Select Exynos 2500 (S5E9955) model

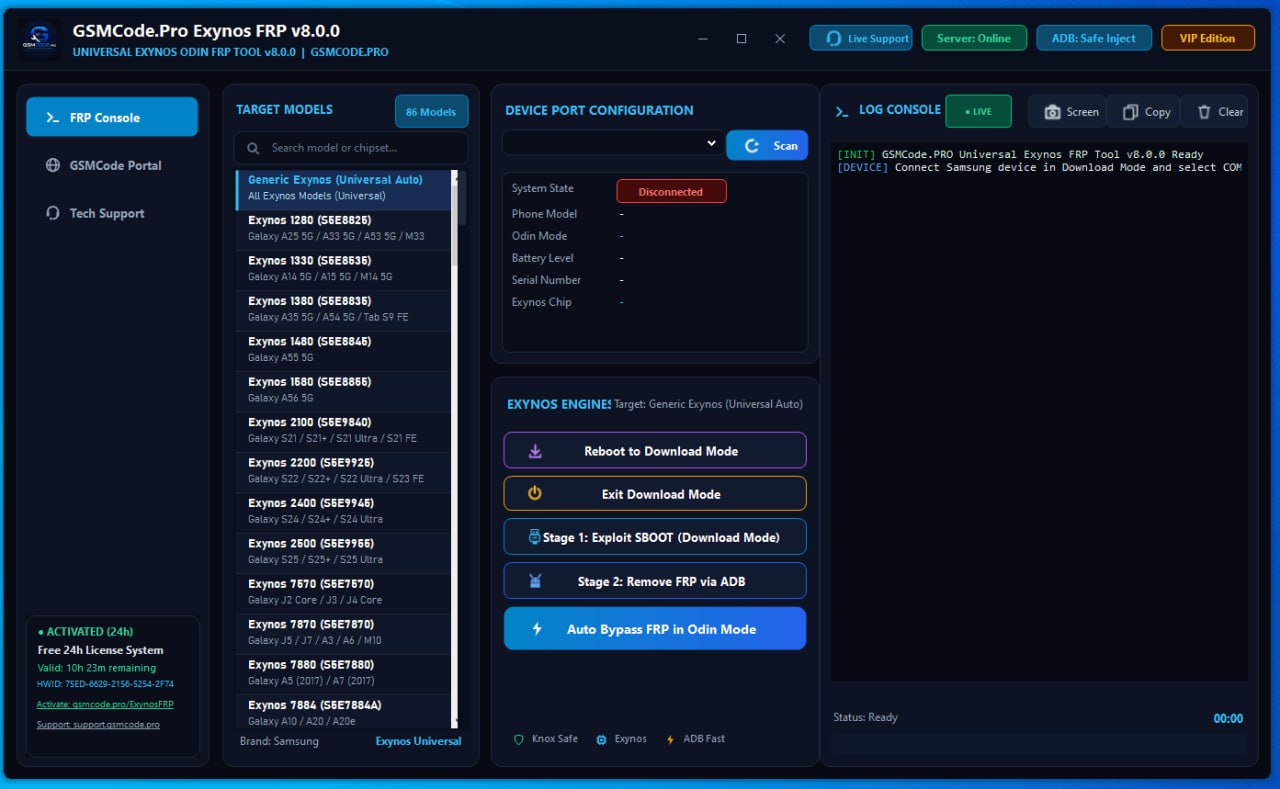point(343,551)
